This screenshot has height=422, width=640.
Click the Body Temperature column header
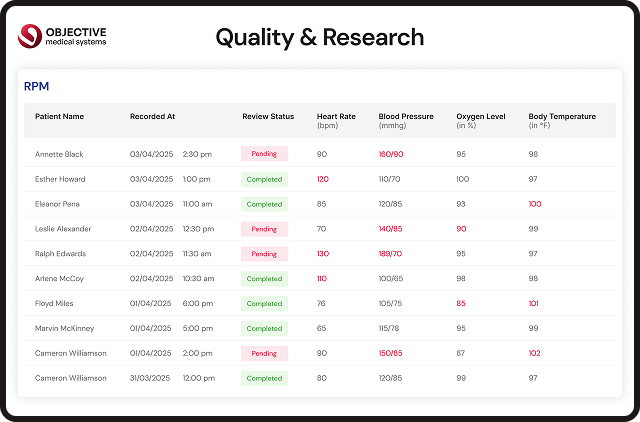(x=562, y=117)
